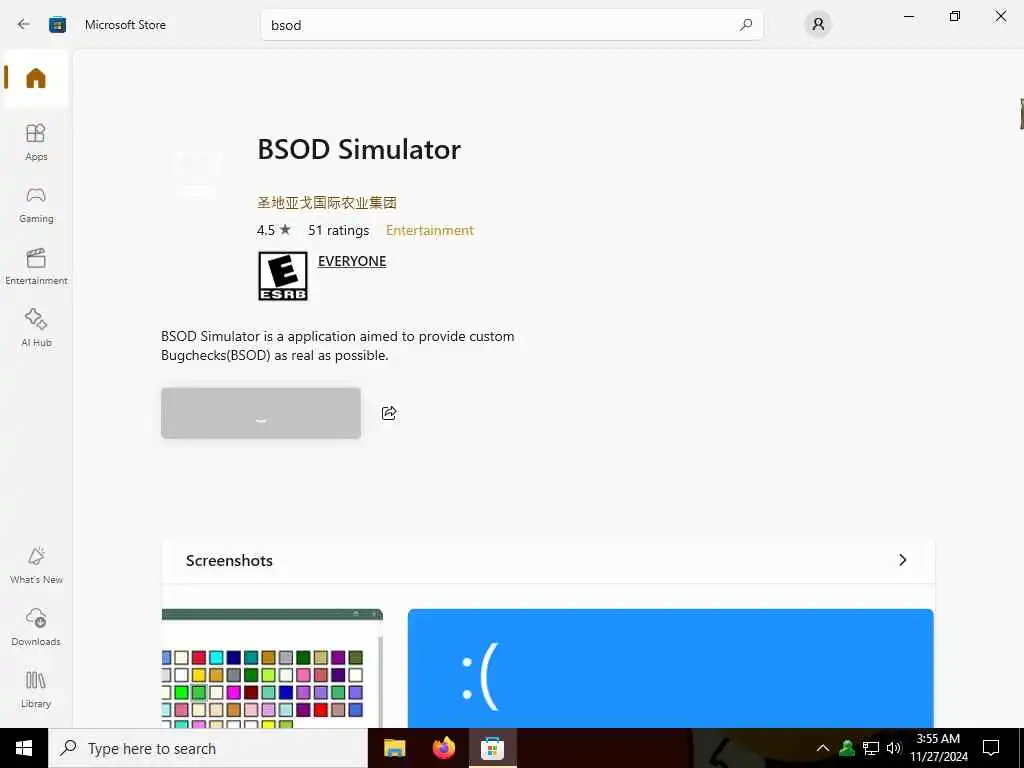
Task: Open the Entertainment category link
Action: click(430, 231)
